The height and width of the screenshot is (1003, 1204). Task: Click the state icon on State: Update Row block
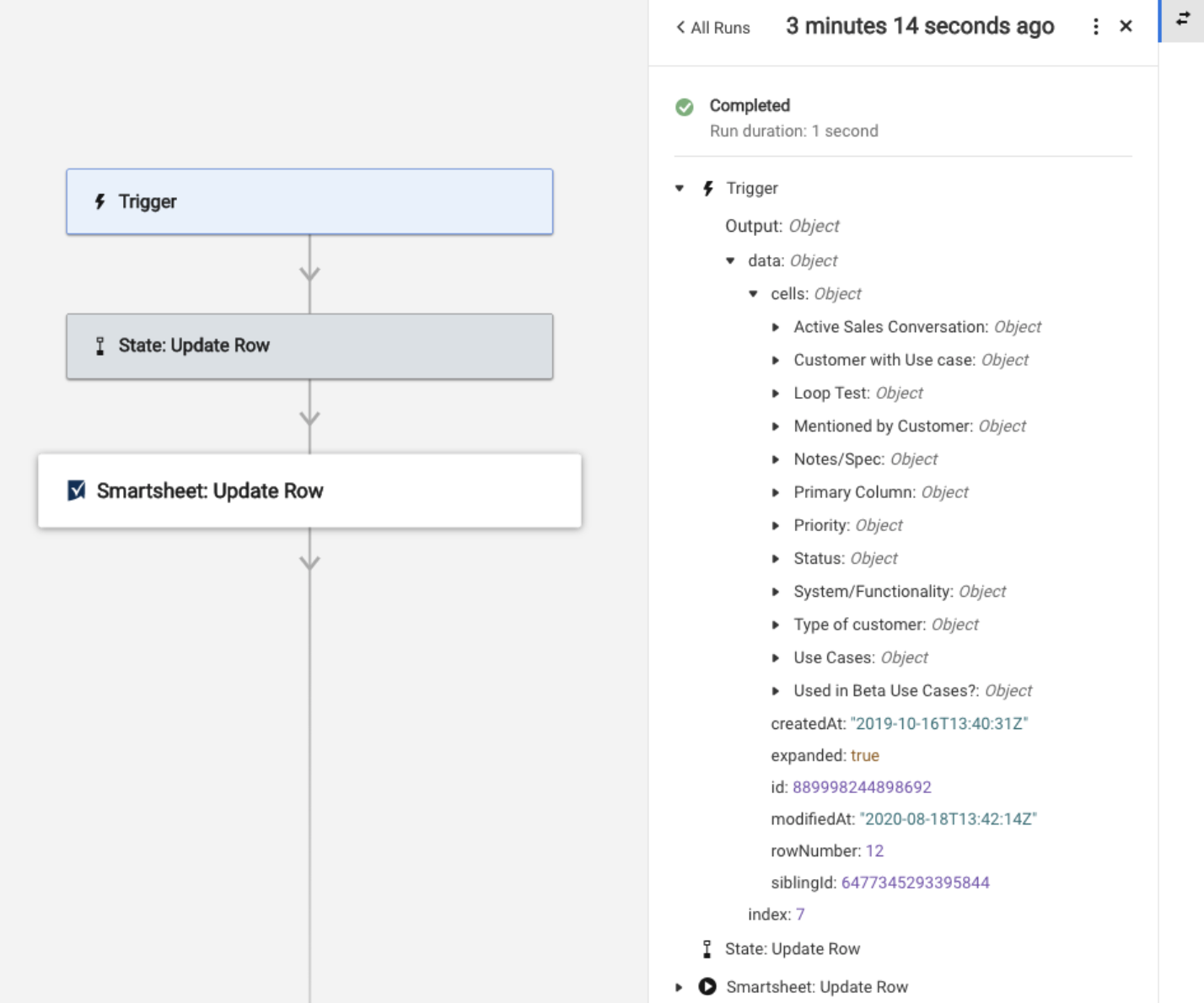point(99,346)
